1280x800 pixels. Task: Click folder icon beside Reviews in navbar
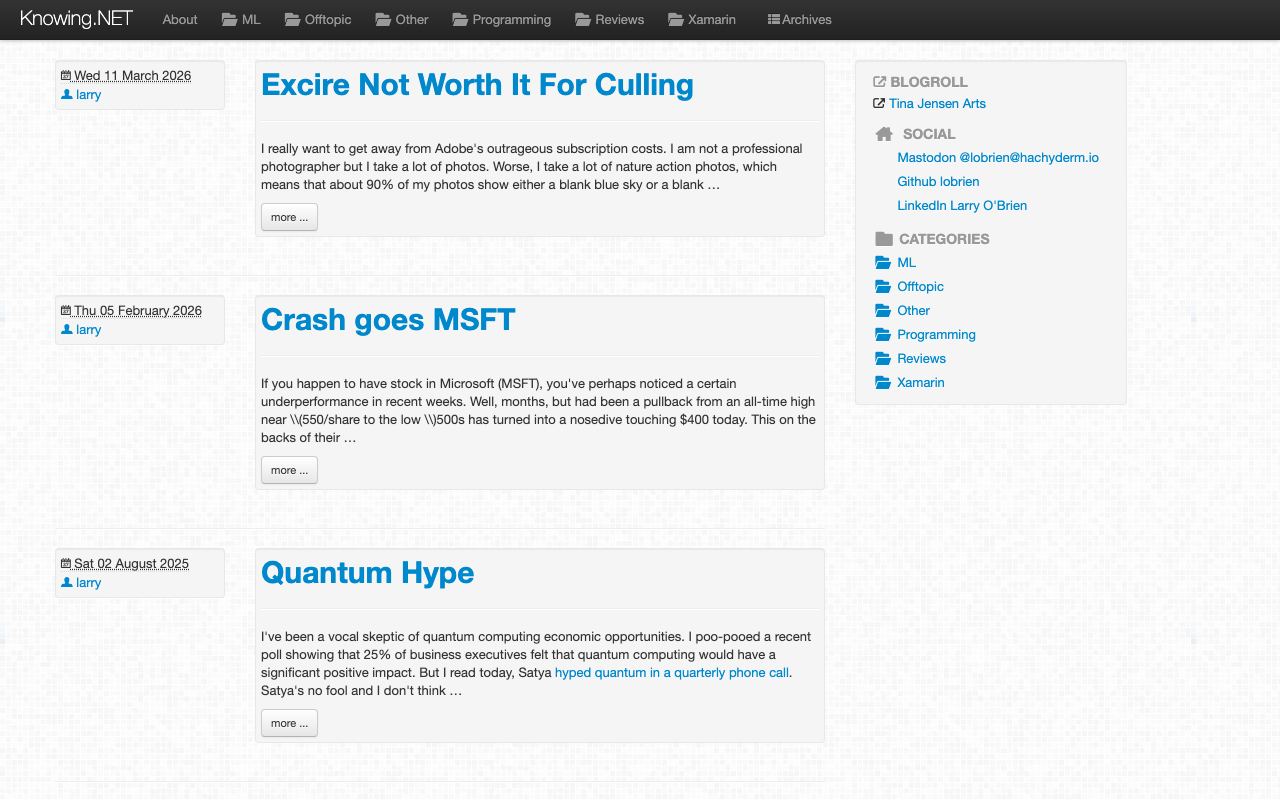tap(583, 19)
